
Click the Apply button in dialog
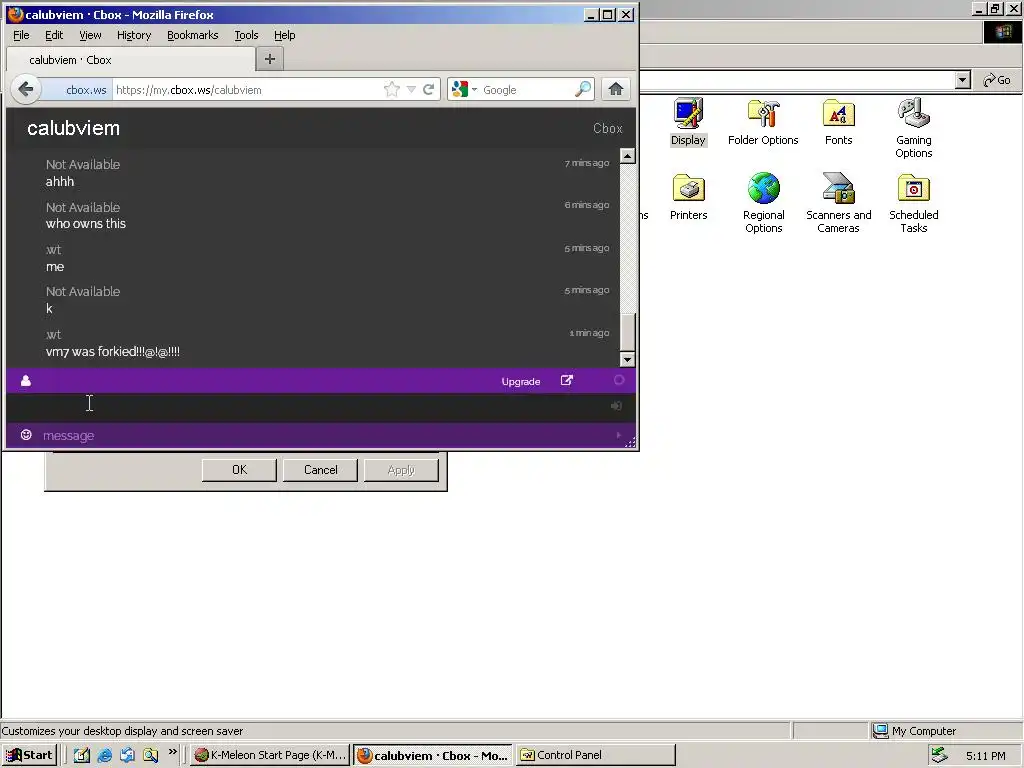coord(401,470)
